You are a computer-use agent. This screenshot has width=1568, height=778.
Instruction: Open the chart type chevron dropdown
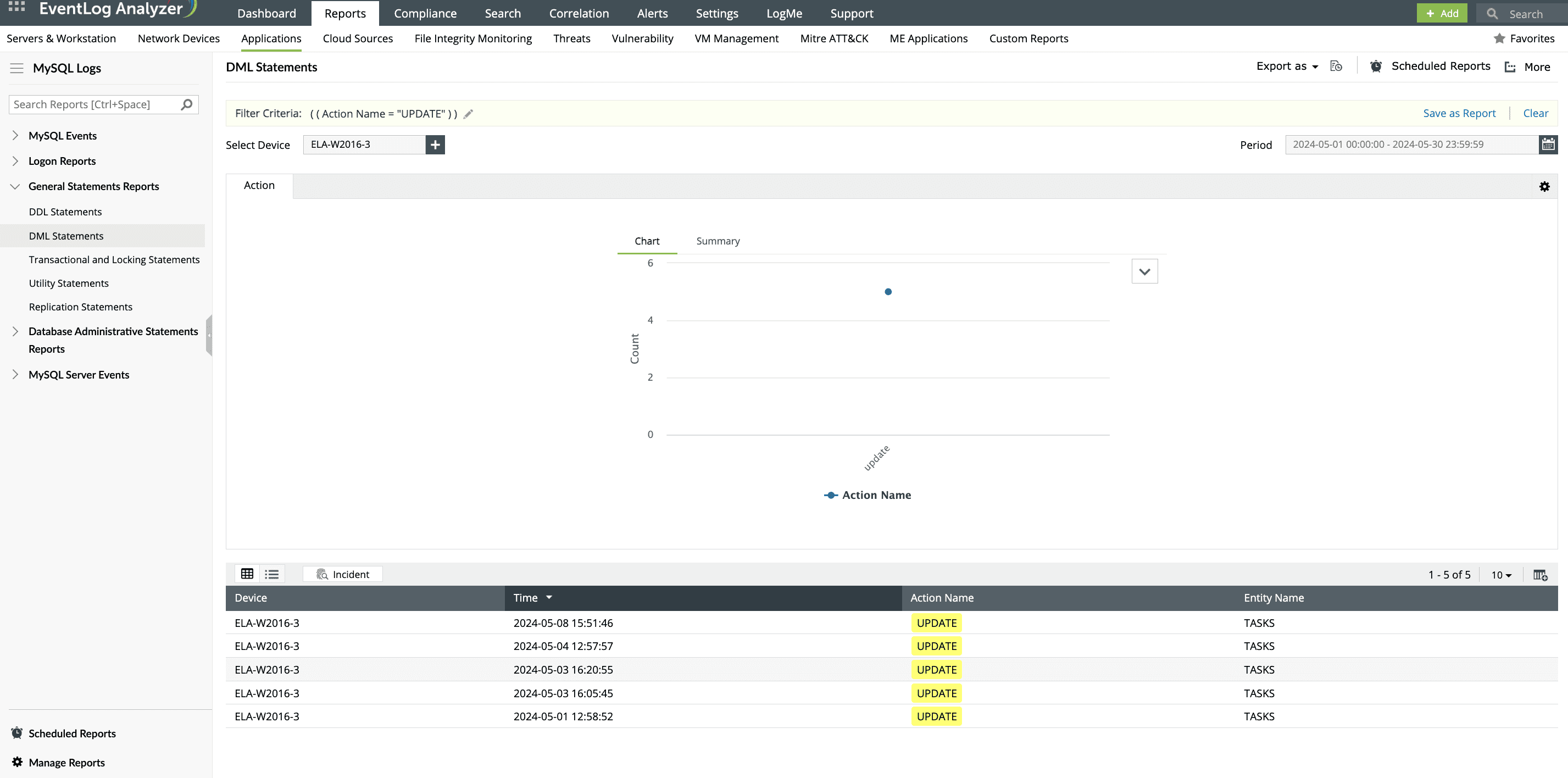tap(1144, 271)
